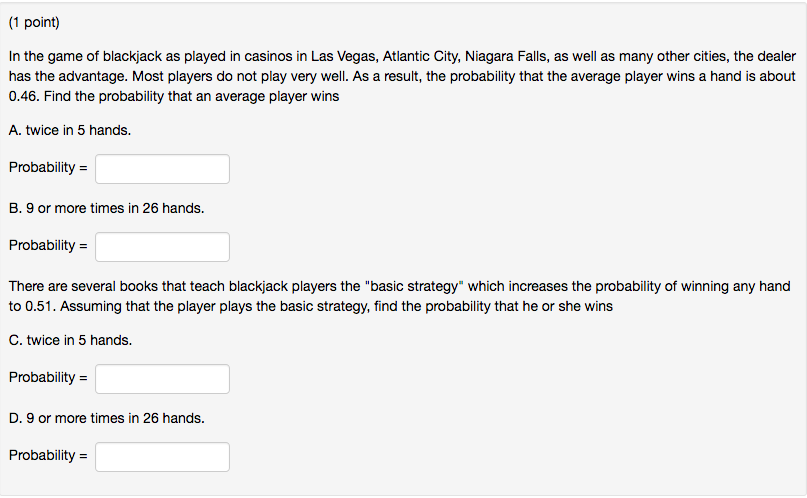Screen dimensions: 807x498
Task: Click the "(1 point)" label
Action: click(x=34, y=23)
